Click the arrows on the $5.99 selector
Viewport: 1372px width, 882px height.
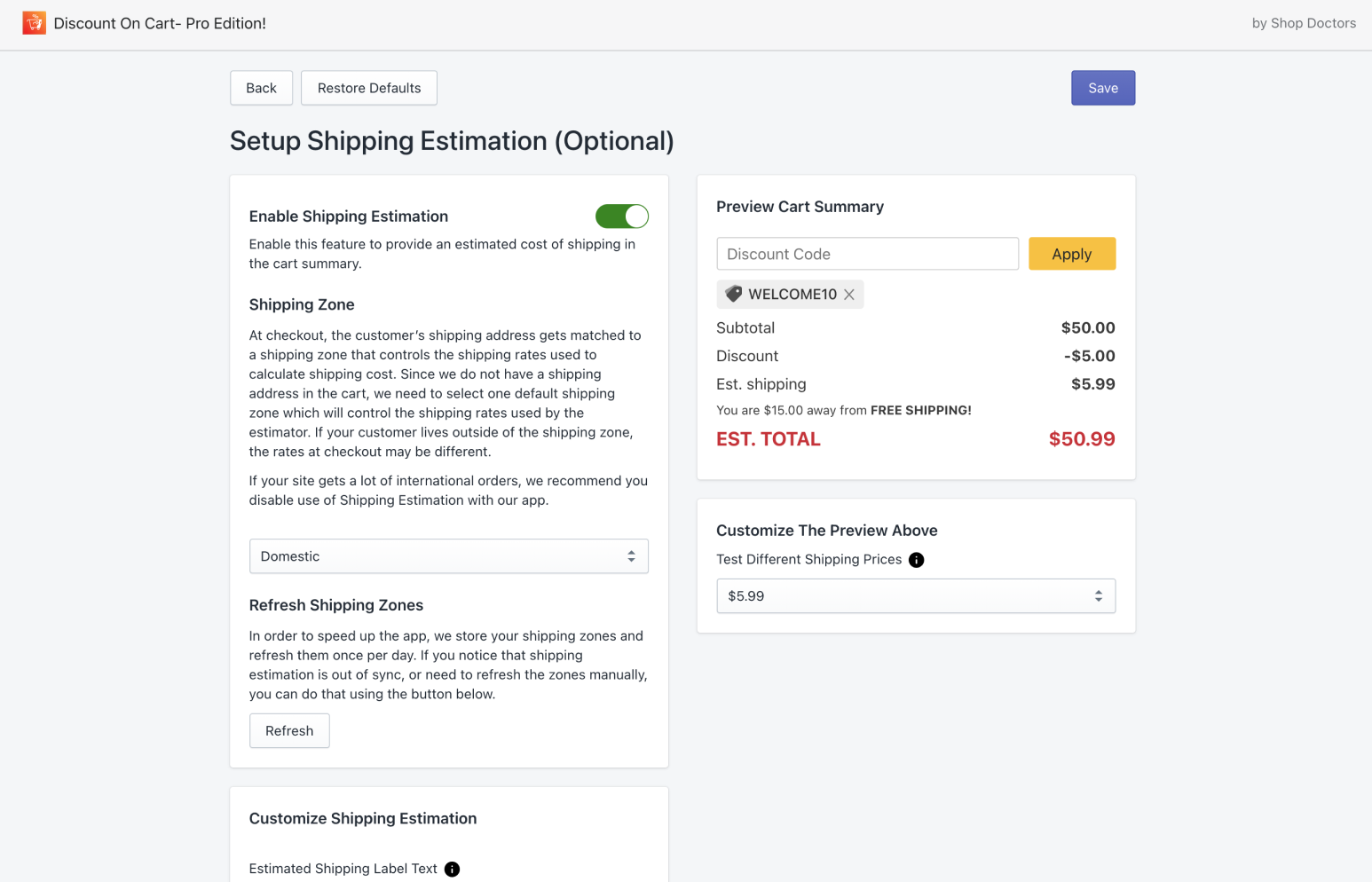pyautogui.click(x=1098, y=596)
